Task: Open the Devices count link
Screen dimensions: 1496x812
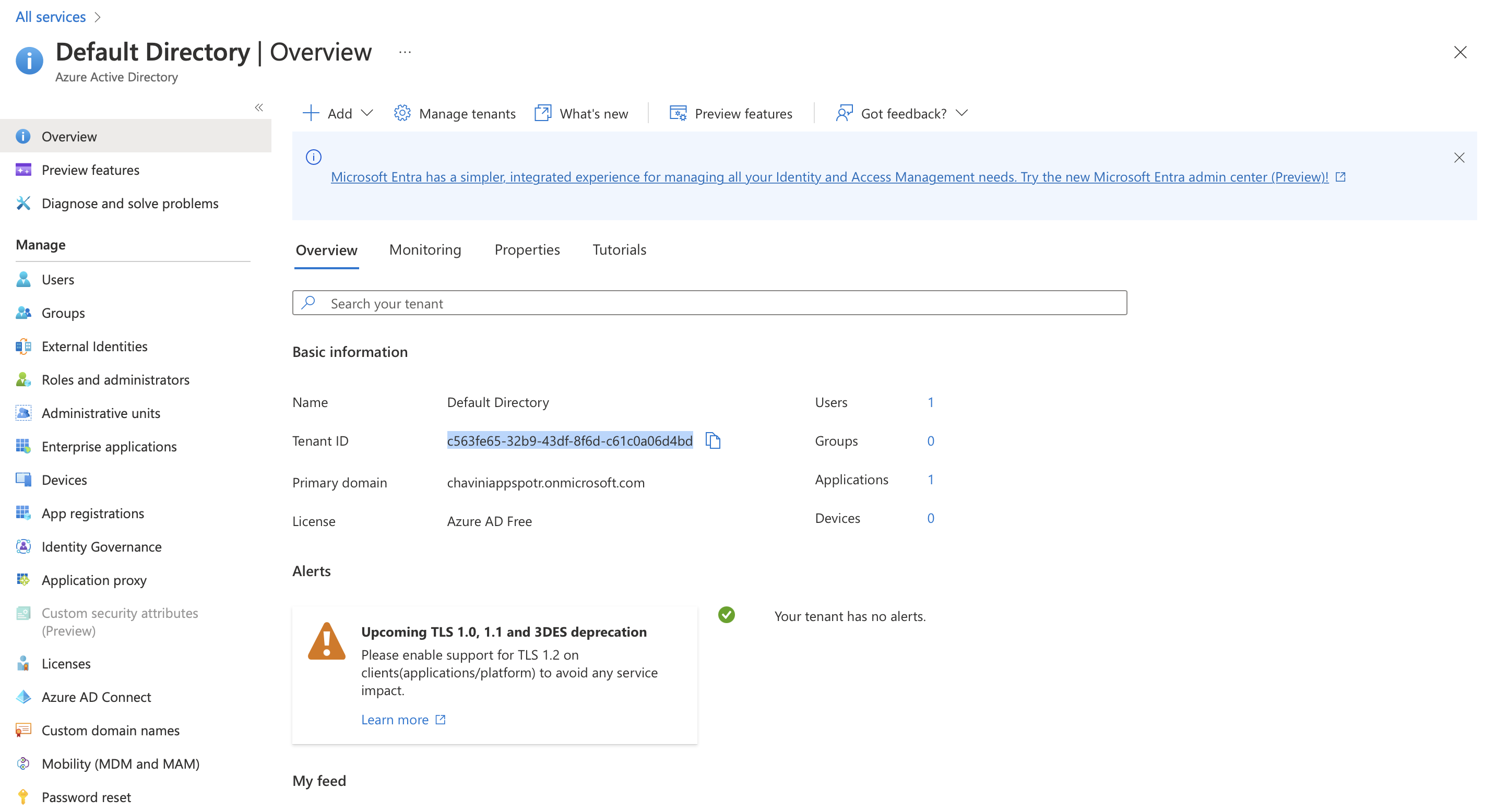Action: (x=930, y=518)
